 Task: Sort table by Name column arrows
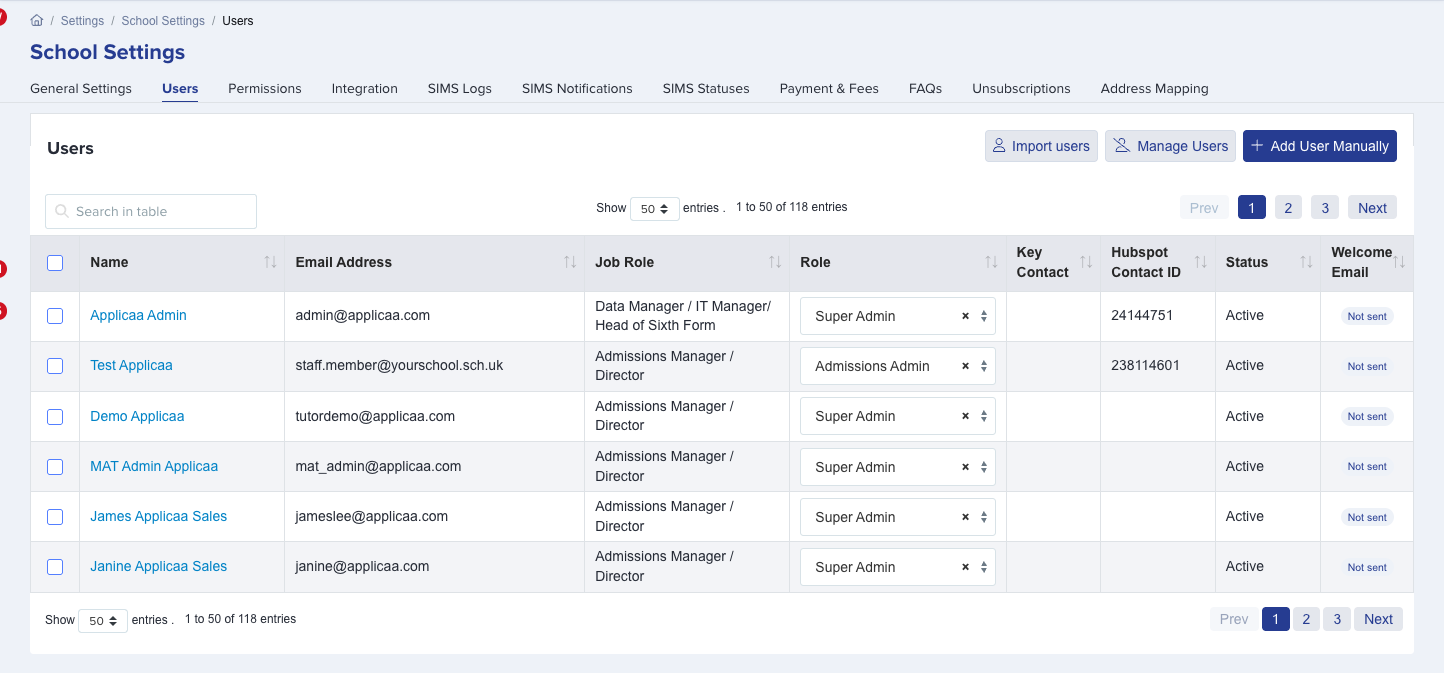point(270,262)
